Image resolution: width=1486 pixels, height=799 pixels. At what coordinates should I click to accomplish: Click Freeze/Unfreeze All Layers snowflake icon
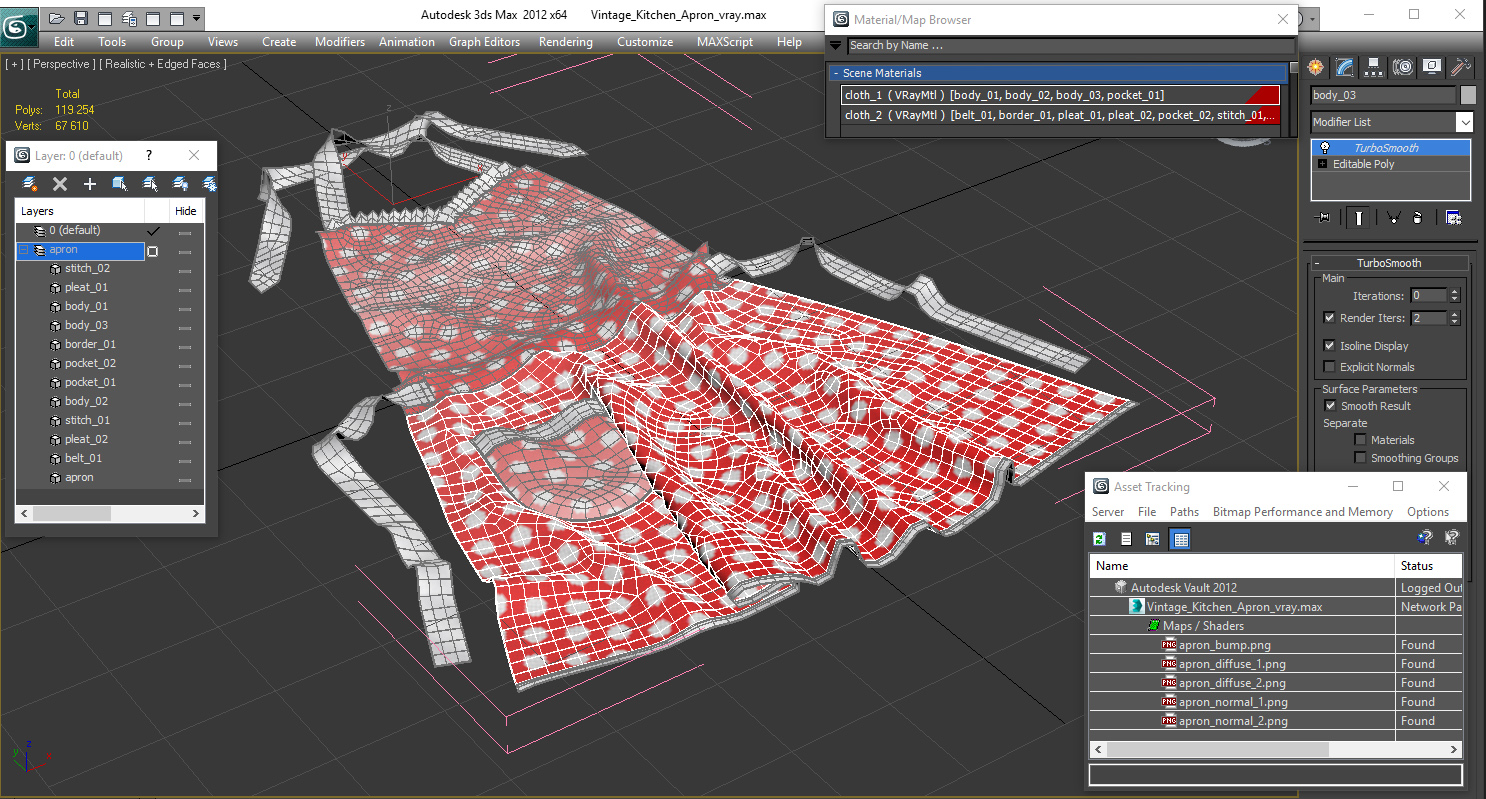tap(210, 184)
